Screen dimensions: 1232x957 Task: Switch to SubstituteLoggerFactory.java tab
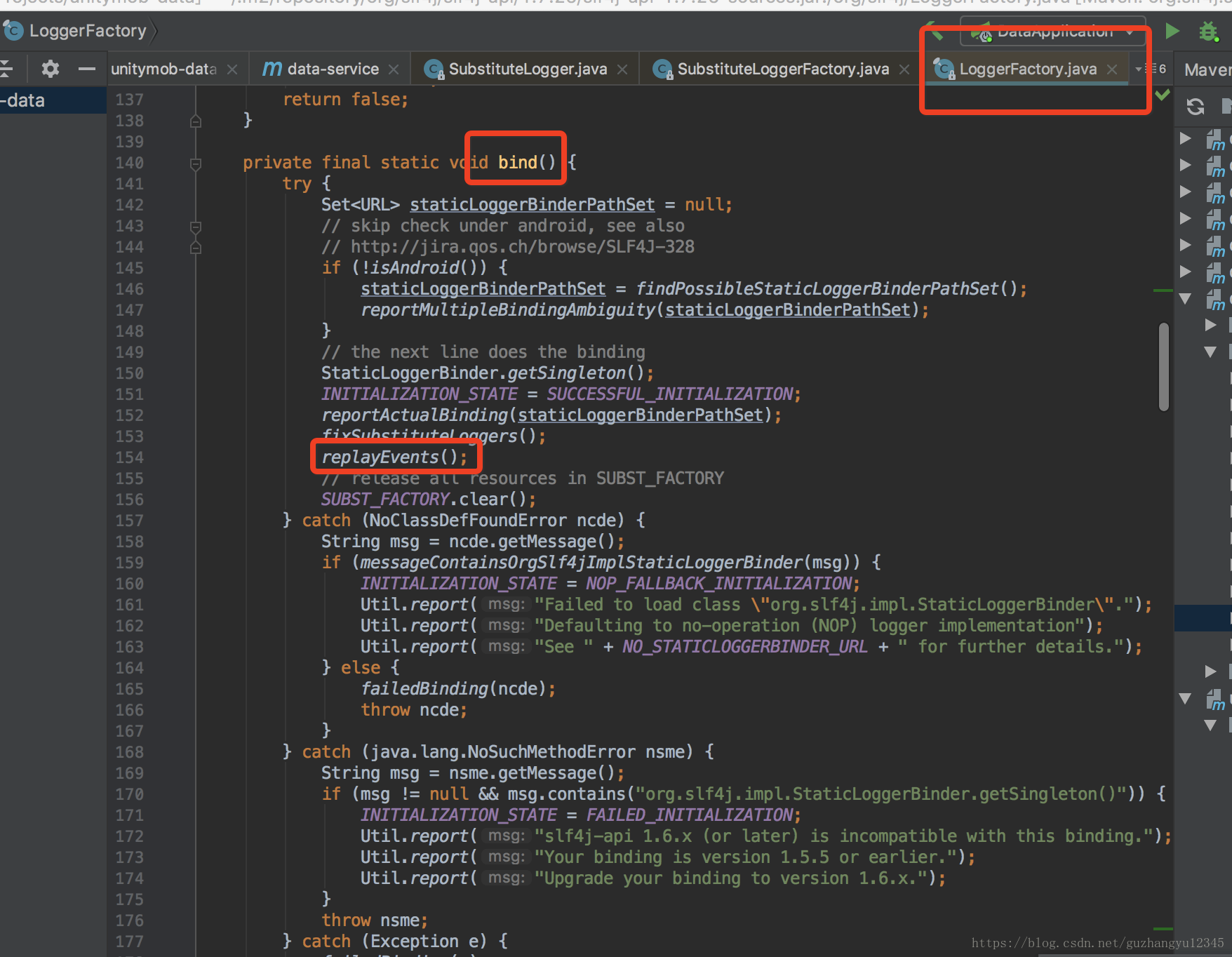tap(771, 69)
